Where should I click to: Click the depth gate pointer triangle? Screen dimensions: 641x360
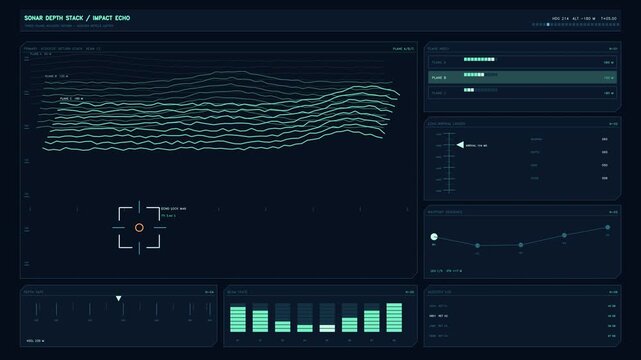tap(119, 298)
